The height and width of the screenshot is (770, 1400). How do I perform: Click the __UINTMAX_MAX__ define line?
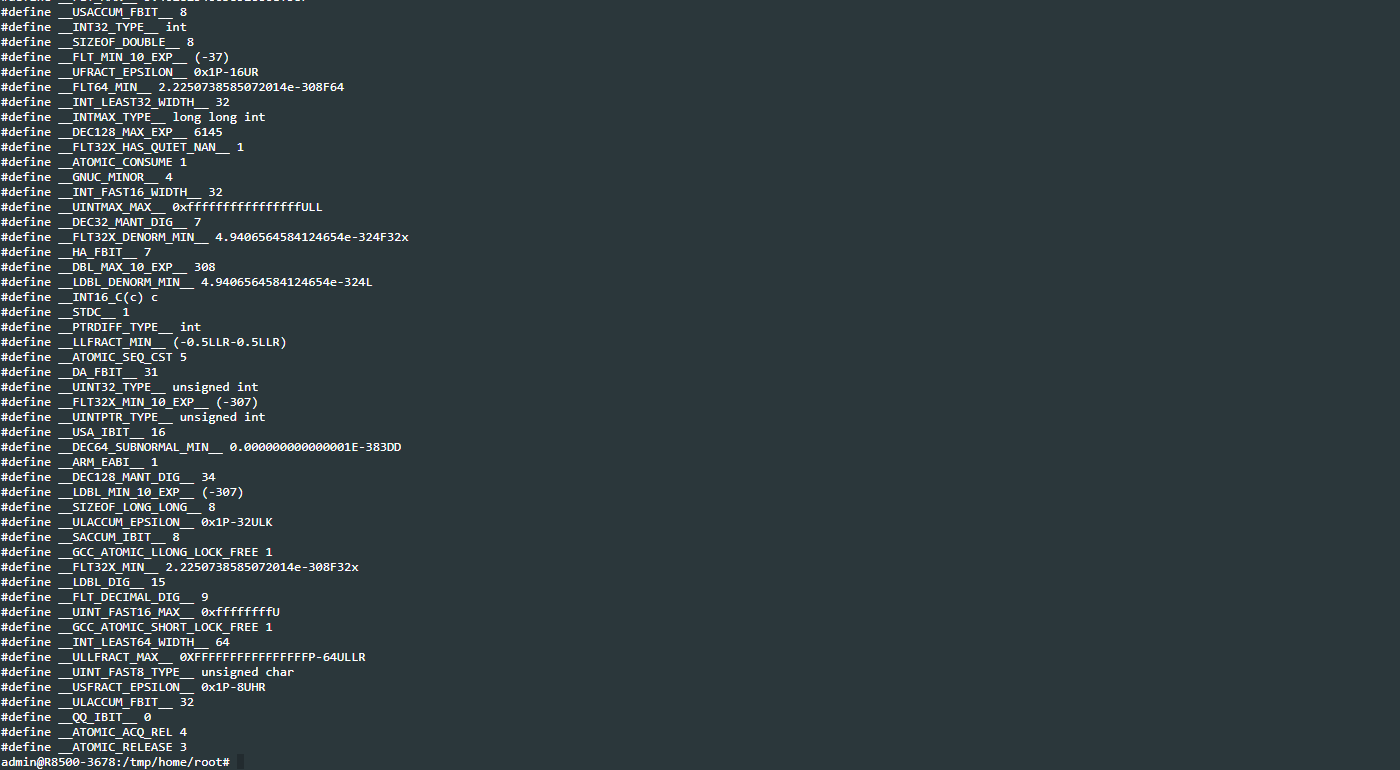162,207
